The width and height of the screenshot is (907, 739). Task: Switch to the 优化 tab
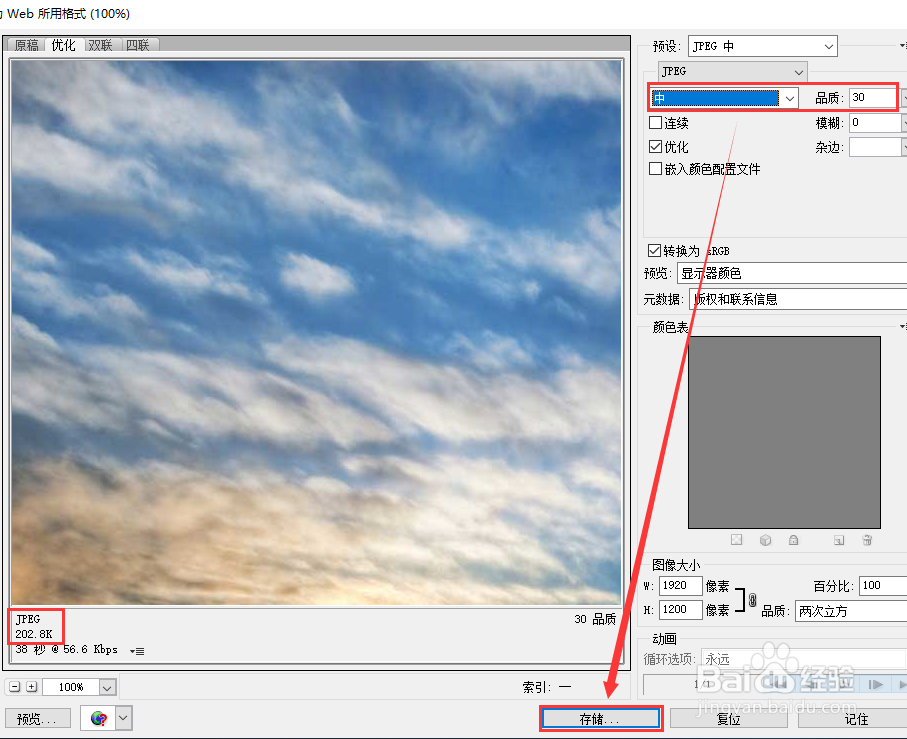coord(63,45)
